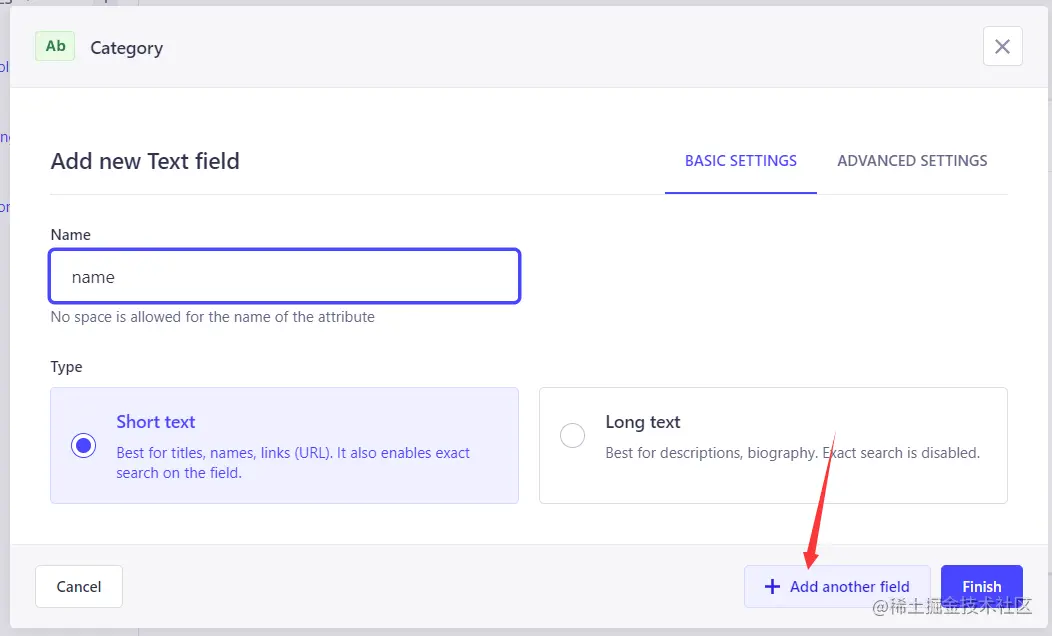Click the Type section label
The height and width of the screenshot is (636, 1052).
[x=66, y=367]
